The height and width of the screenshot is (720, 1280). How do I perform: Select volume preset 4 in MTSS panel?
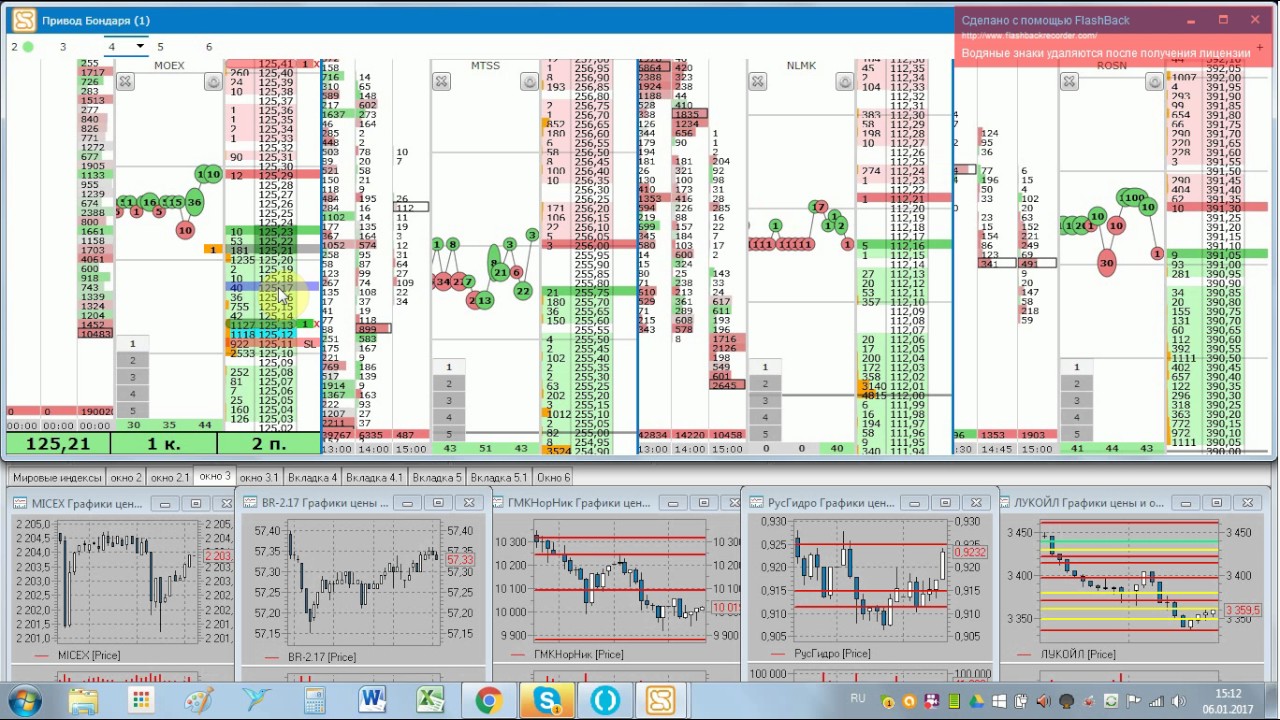pos(449,417)
